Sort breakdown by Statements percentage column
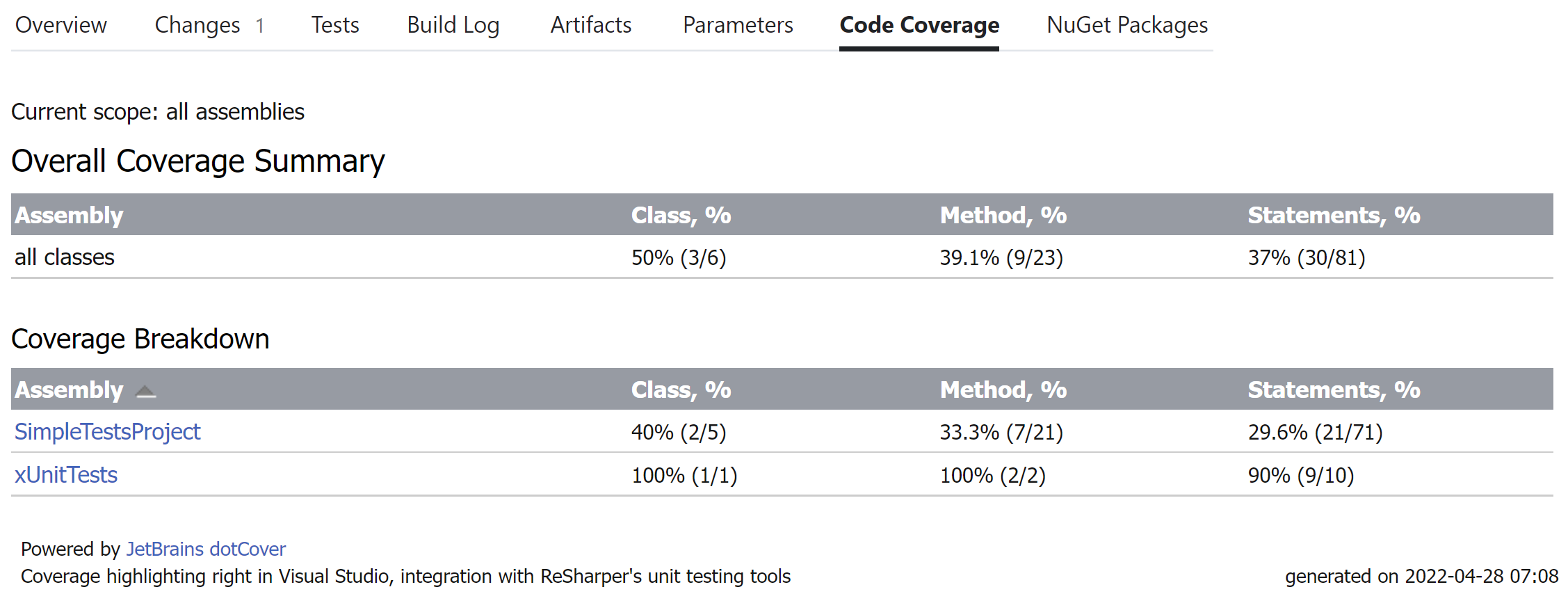Viewport: 1568px width, 610px height. tap(1334, 390)
